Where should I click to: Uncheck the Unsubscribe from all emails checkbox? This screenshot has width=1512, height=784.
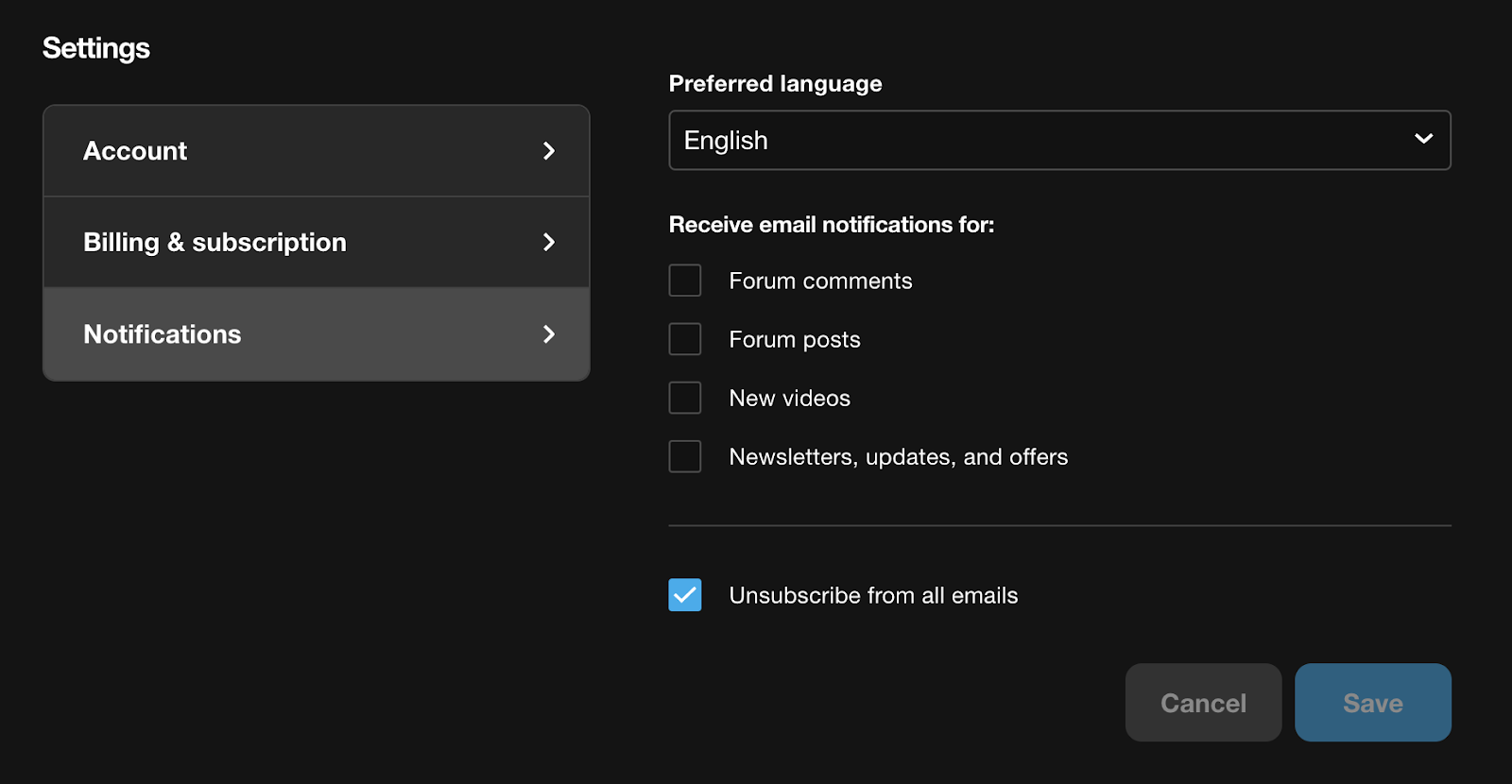pyautogui.click(x=685, y=595)
